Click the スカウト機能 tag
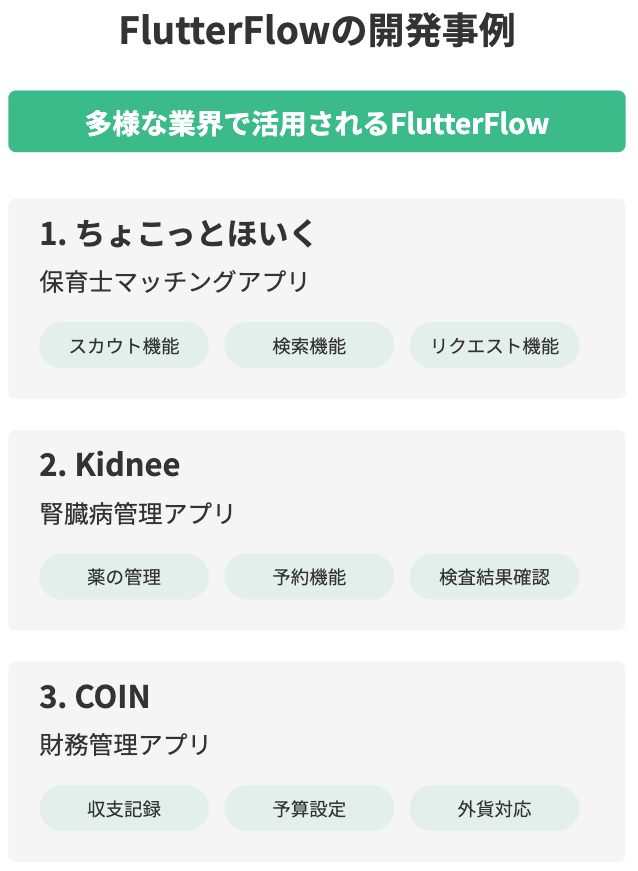 coord(124,345)
